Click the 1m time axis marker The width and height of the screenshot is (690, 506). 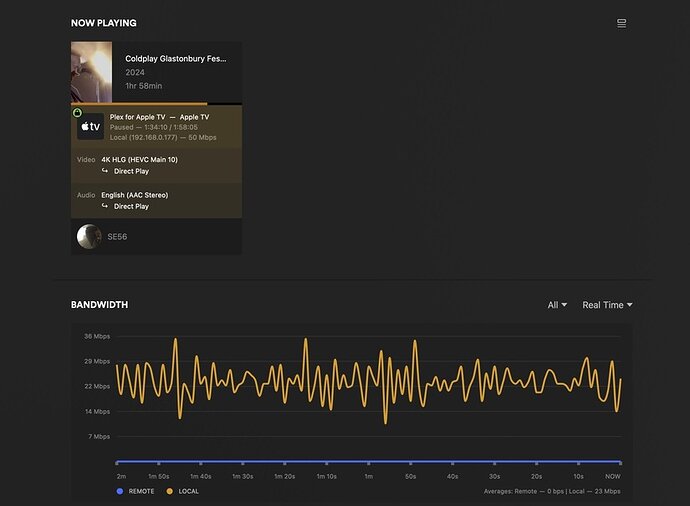point(369,477)
